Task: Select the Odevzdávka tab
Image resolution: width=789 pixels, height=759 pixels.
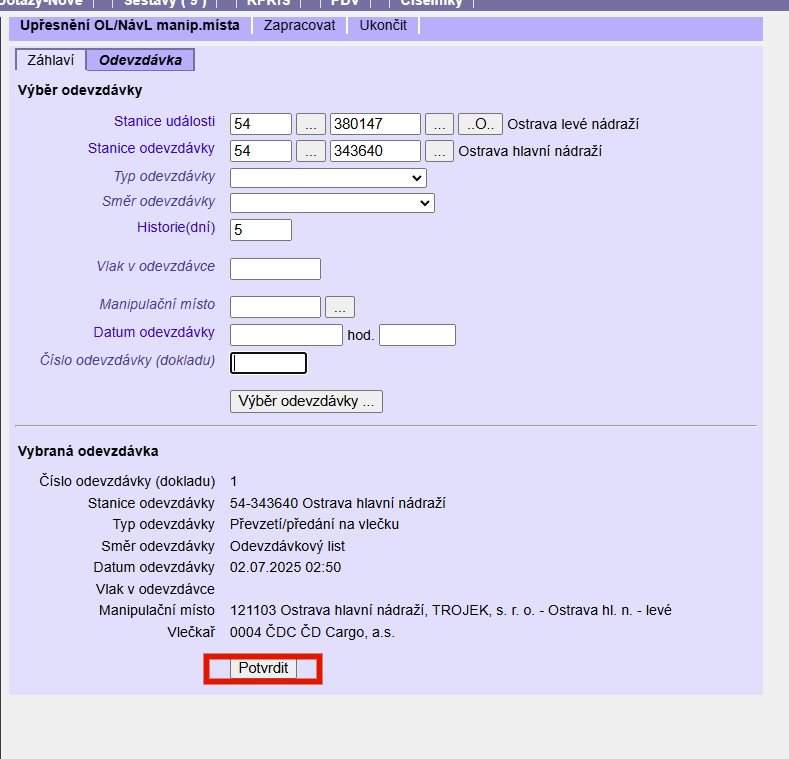Action: 140,60
